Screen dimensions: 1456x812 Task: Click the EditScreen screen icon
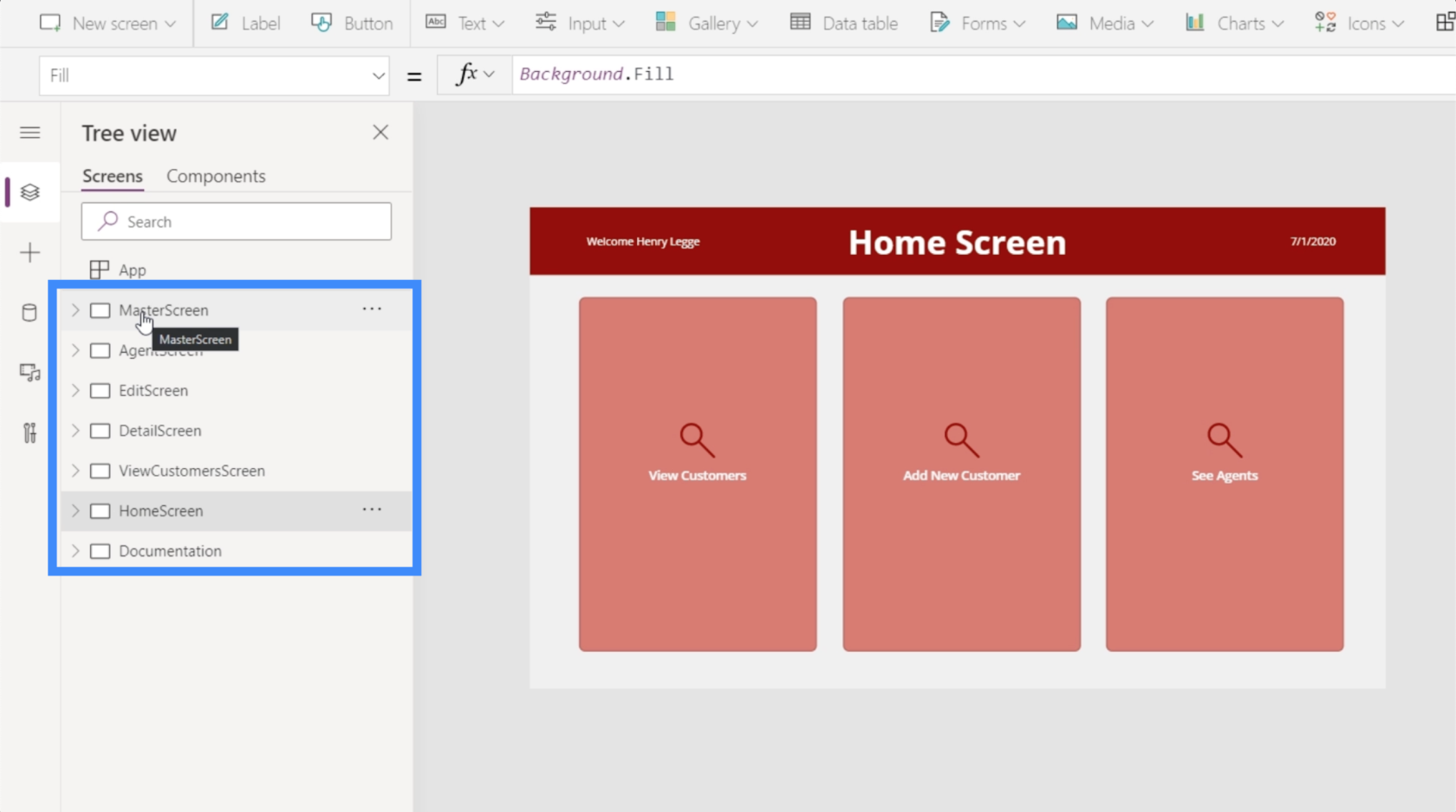coord(101,391)
